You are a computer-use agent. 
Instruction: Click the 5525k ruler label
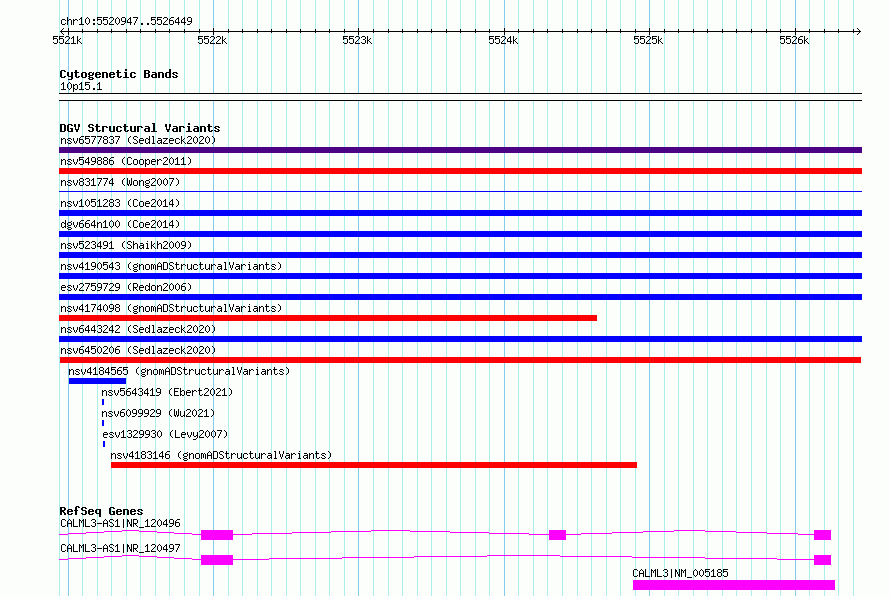point(648,40)
